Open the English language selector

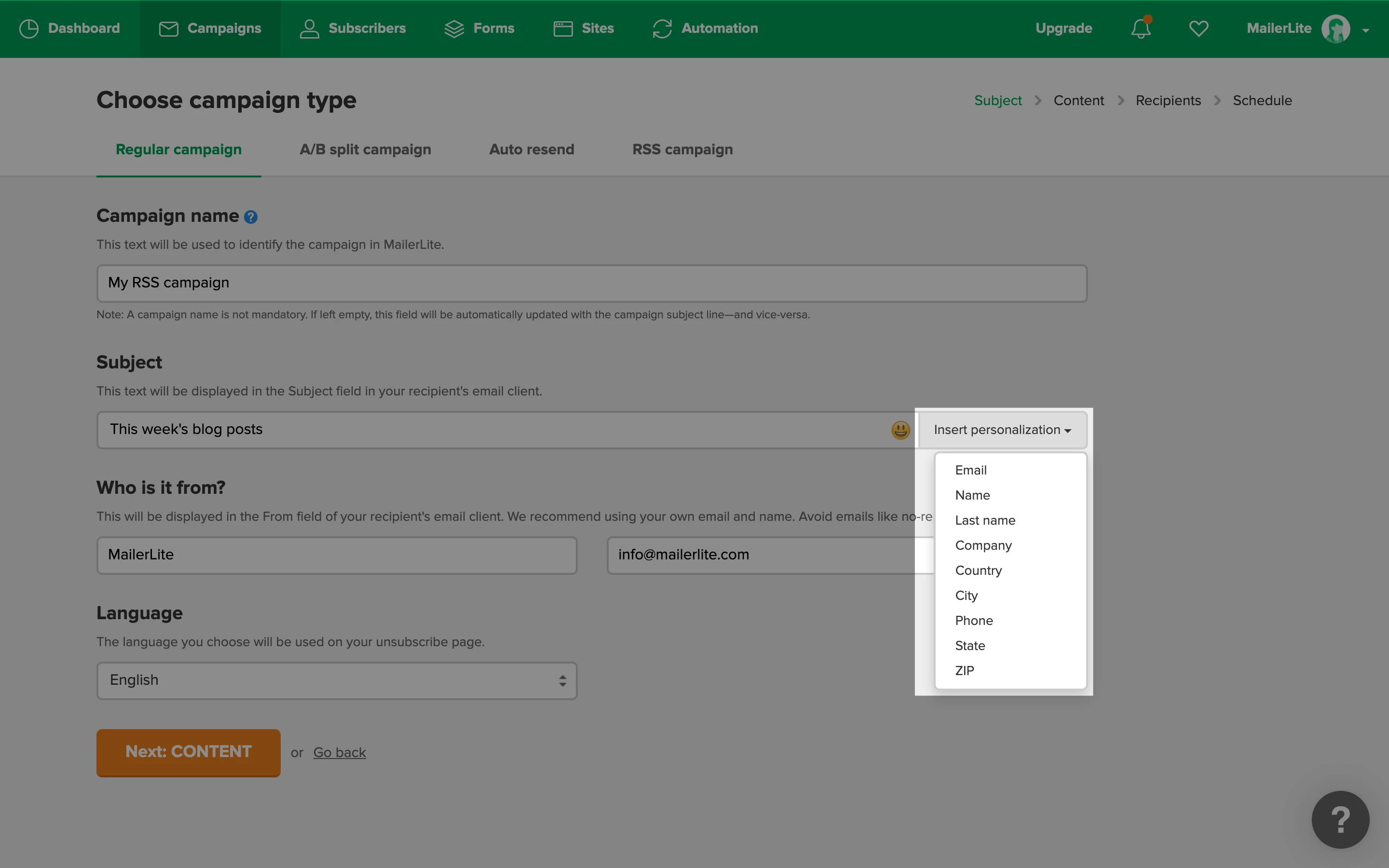336,680
